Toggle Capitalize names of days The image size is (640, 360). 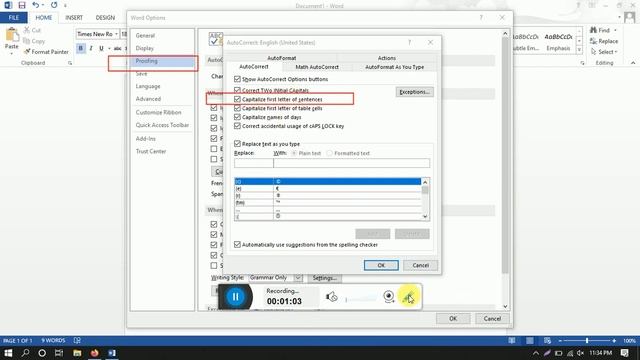click(238, 117)
